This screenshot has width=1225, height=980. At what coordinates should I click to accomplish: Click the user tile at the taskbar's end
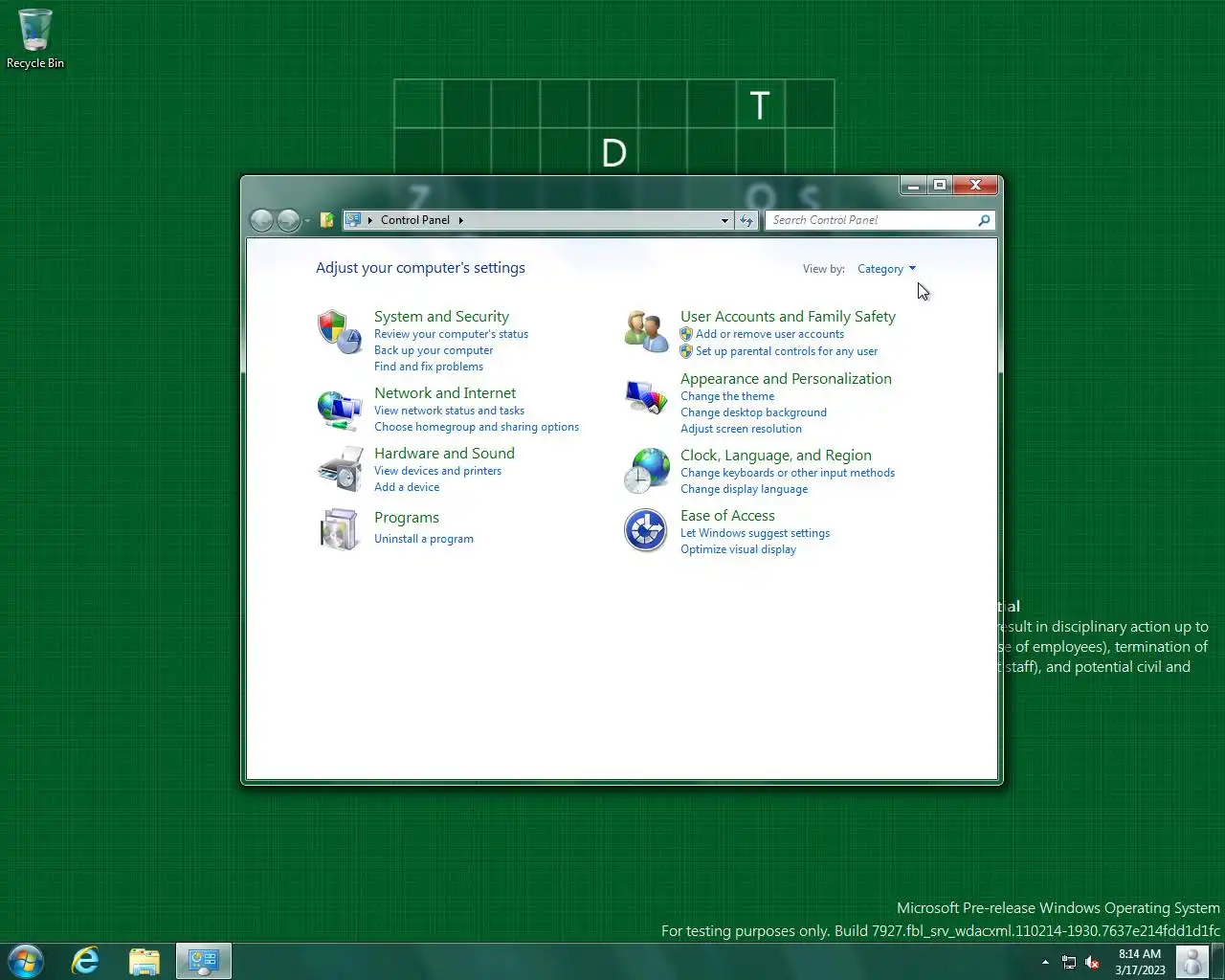click(1192, 961)
